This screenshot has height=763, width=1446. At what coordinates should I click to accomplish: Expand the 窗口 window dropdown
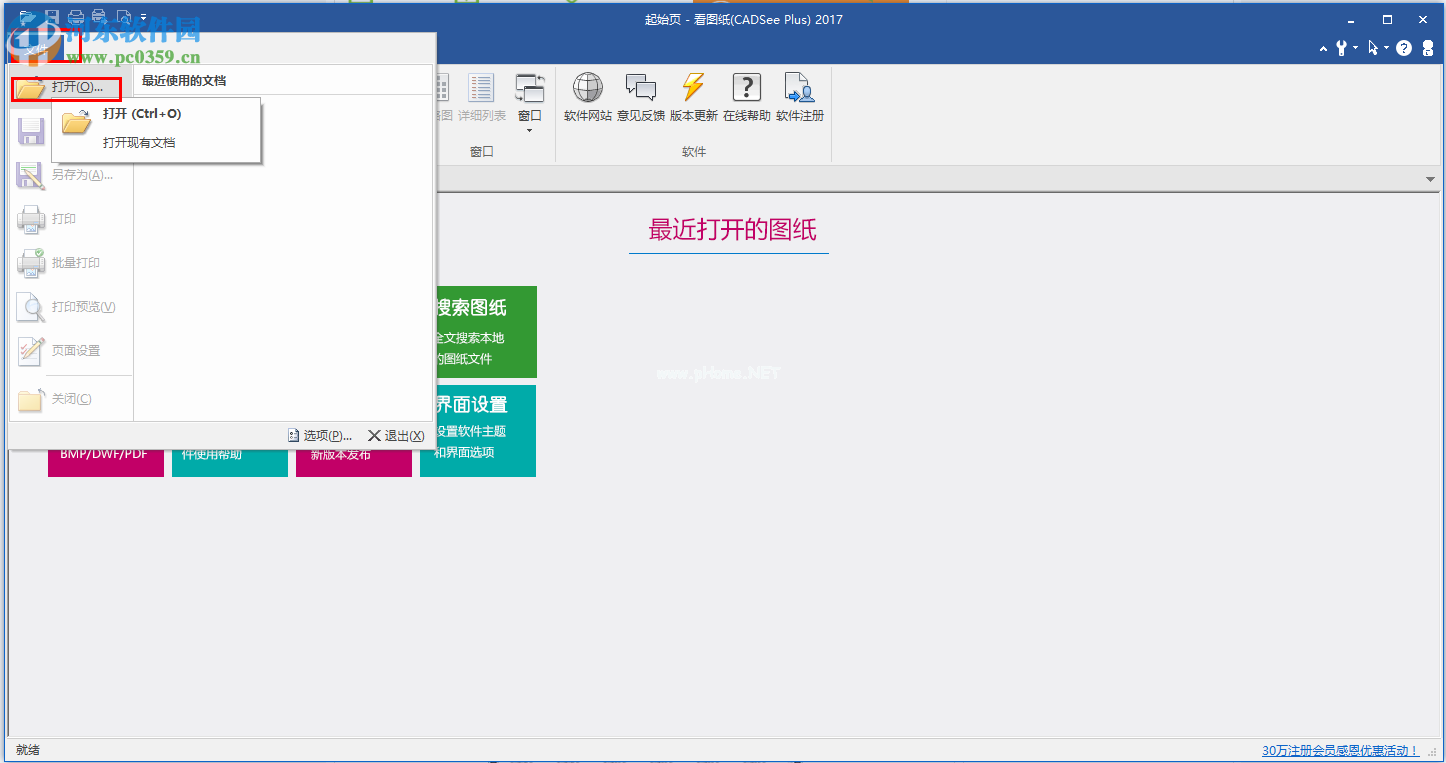click(529, 103)
